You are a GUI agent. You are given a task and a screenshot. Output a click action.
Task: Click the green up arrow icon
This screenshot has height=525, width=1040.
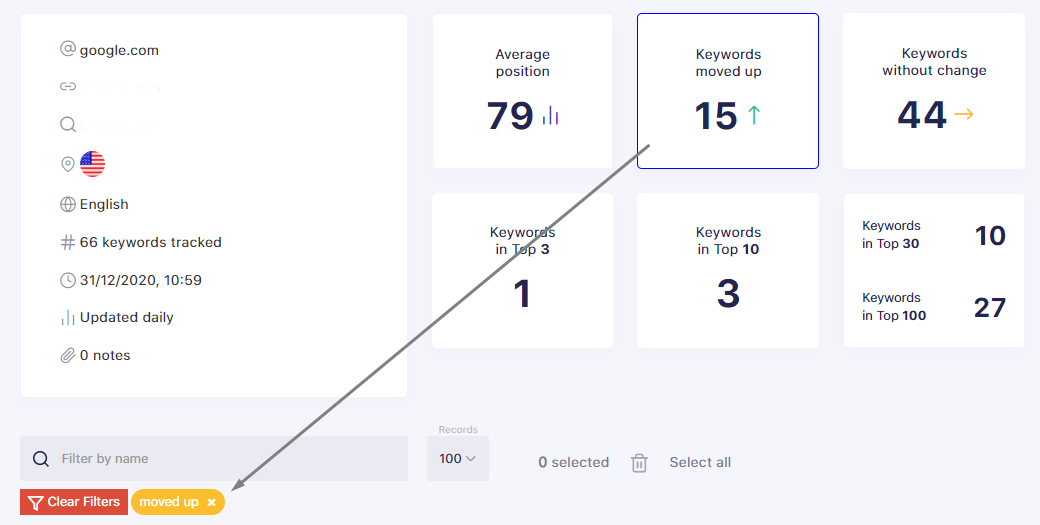(x=754, y=116)
